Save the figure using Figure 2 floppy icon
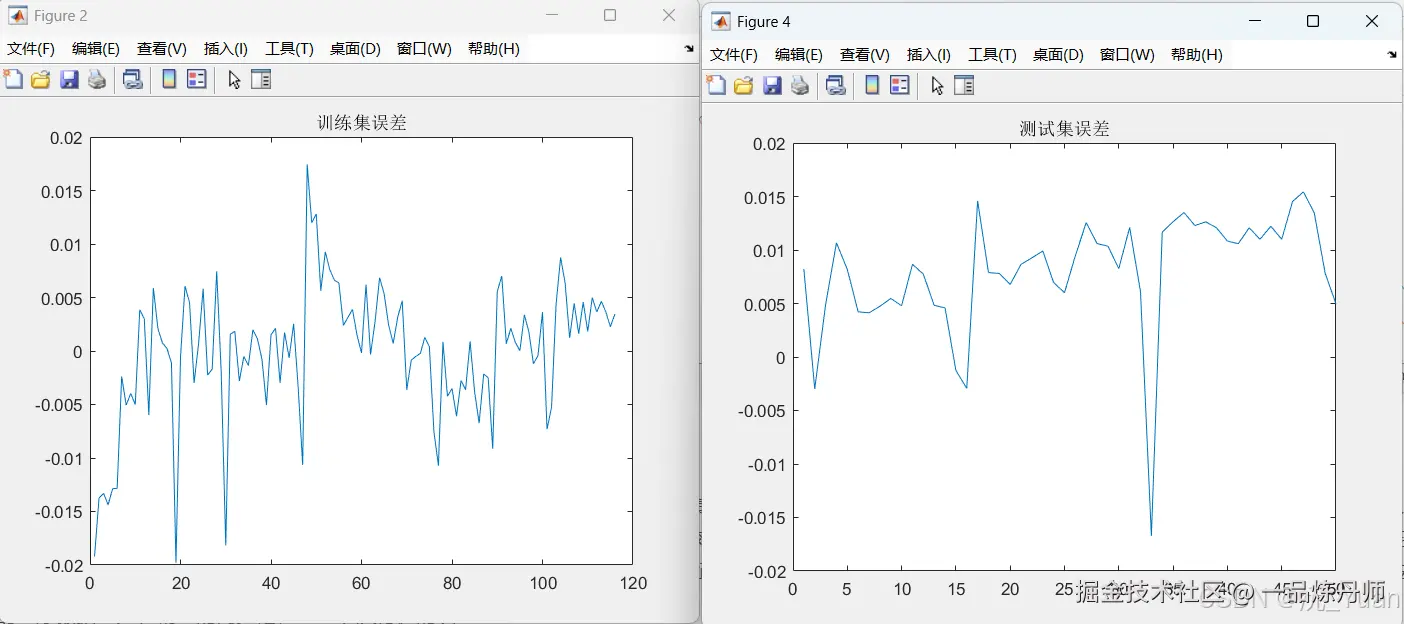 [x=69, y=80]
